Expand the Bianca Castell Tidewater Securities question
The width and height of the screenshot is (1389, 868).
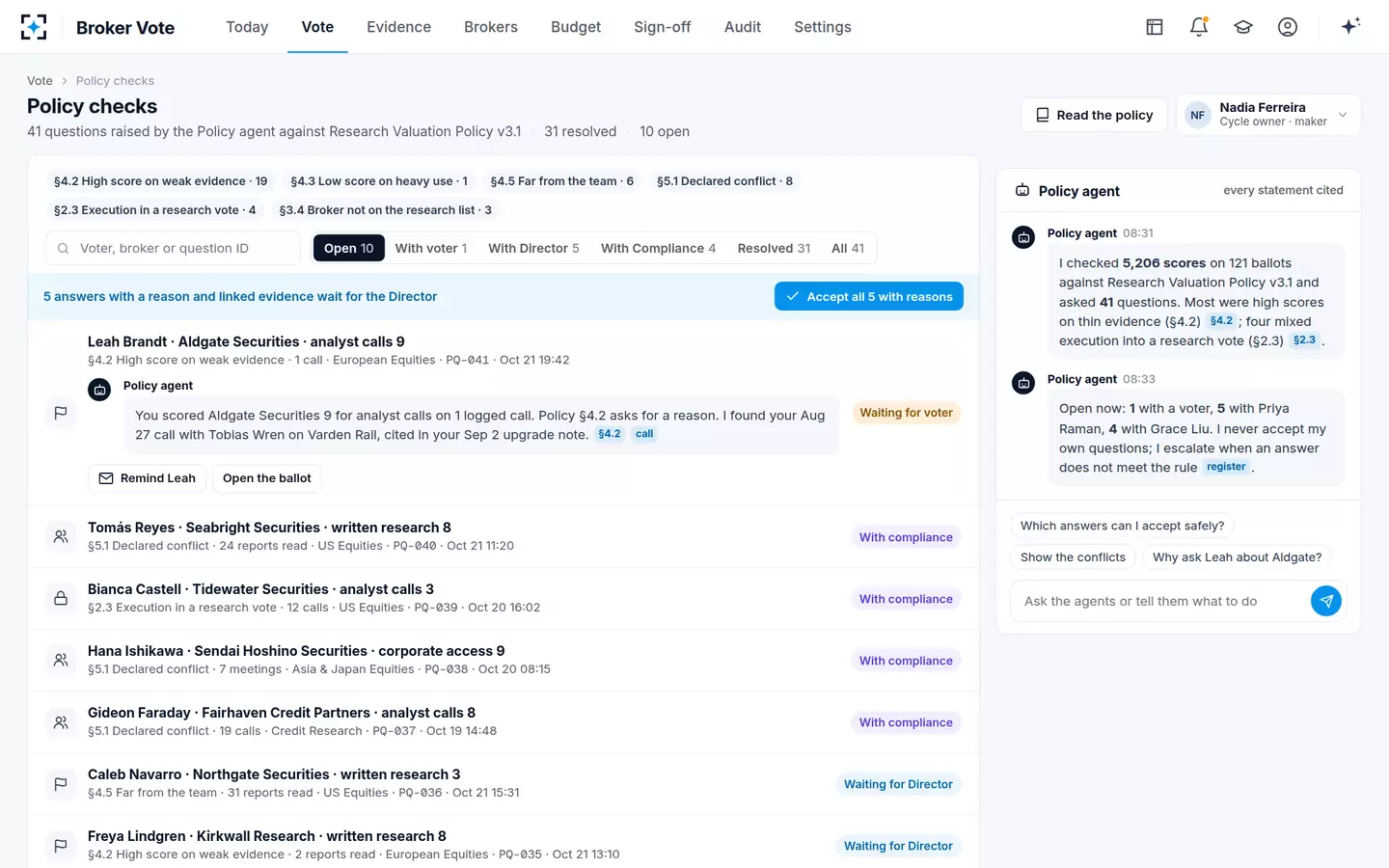(x=504, y=598)
